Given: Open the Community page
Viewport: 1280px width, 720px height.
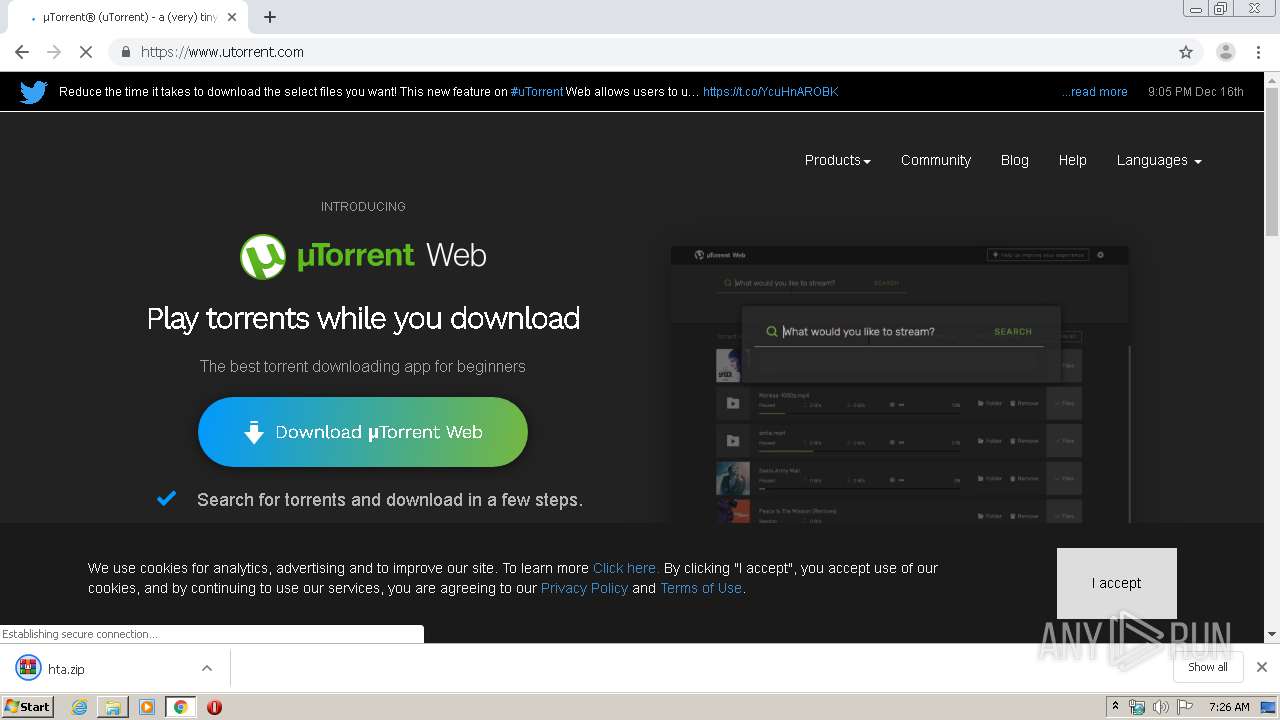Looking at the screenshot, I should click(x=935, y=160).
